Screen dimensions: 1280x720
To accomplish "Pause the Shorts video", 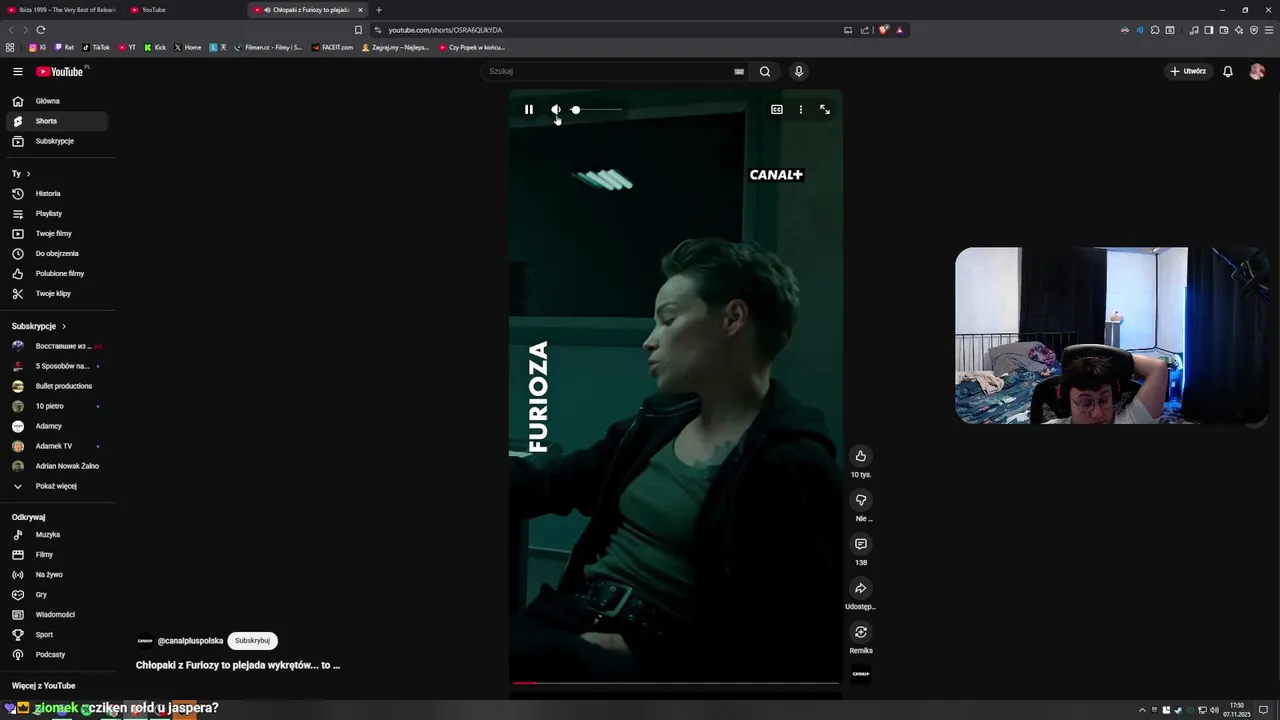I will tap(529, 109).
